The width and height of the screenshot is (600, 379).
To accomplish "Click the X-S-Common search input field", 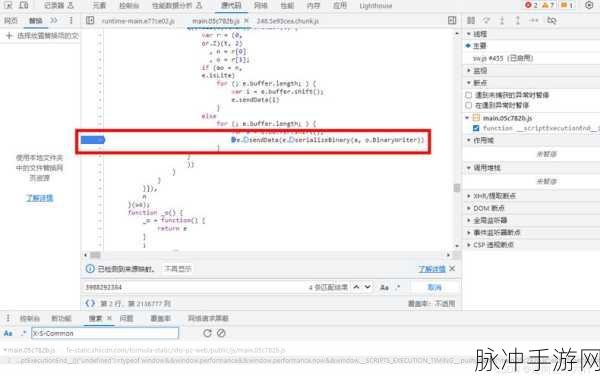I will [x=105, y=333].
